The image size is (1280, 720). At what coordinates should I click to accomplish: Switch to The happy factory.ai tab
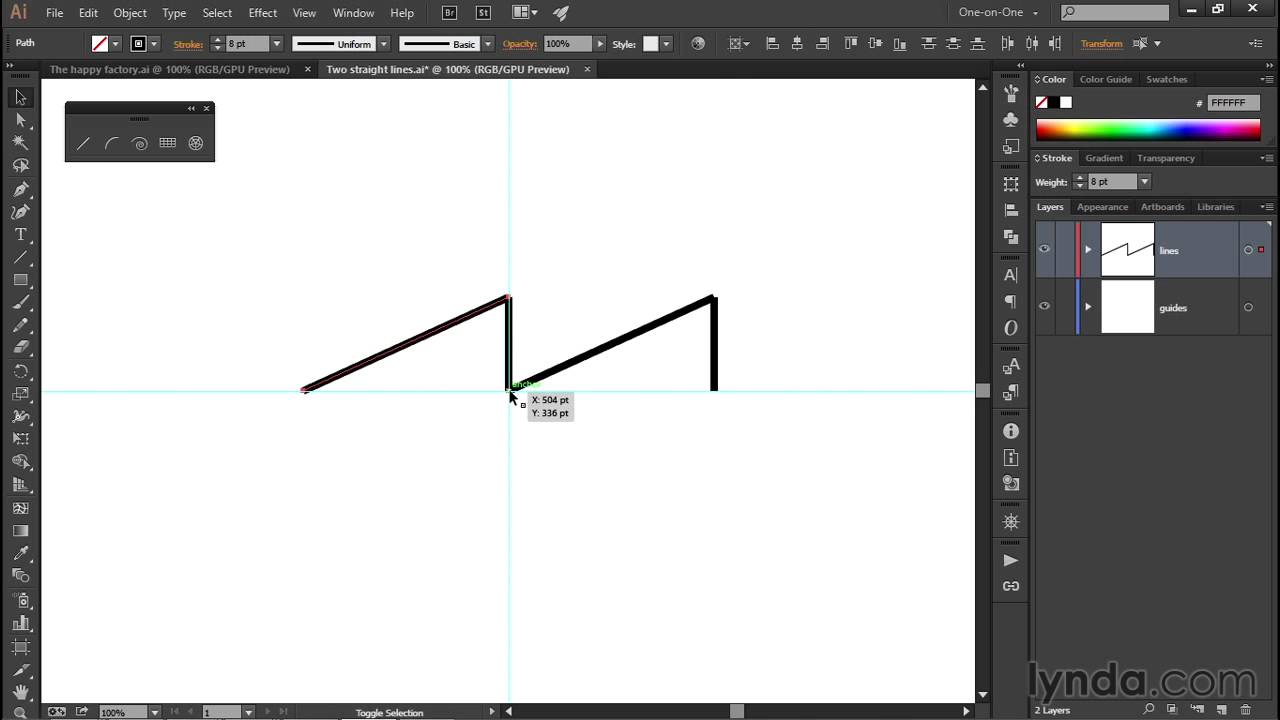tap(169, 69)
